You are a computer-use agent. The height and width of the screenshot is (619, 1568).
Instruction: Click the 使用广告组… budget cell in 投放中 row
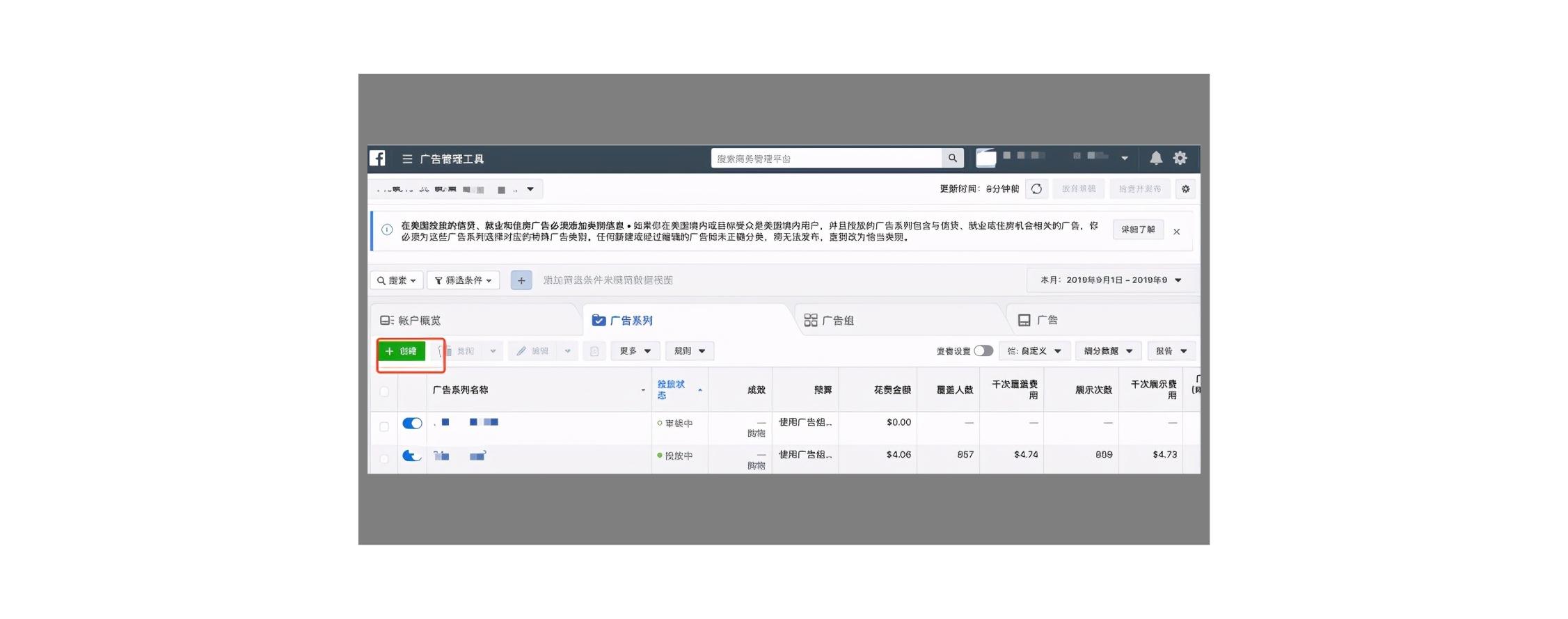tap(805, 455)
